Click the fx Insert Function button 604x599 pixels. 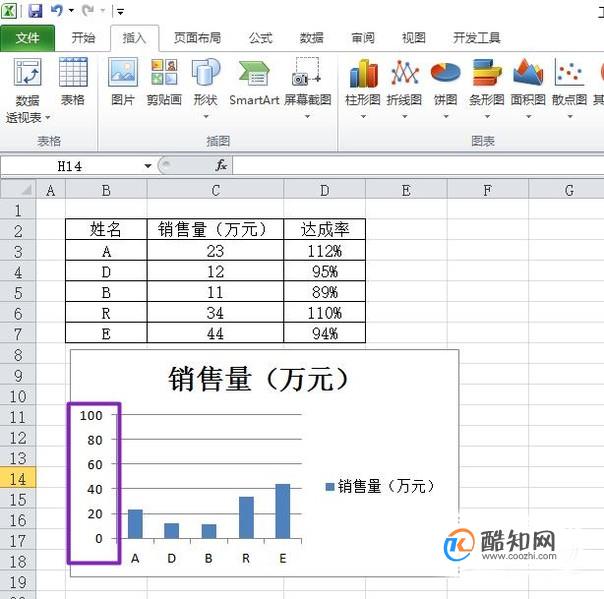221,166
